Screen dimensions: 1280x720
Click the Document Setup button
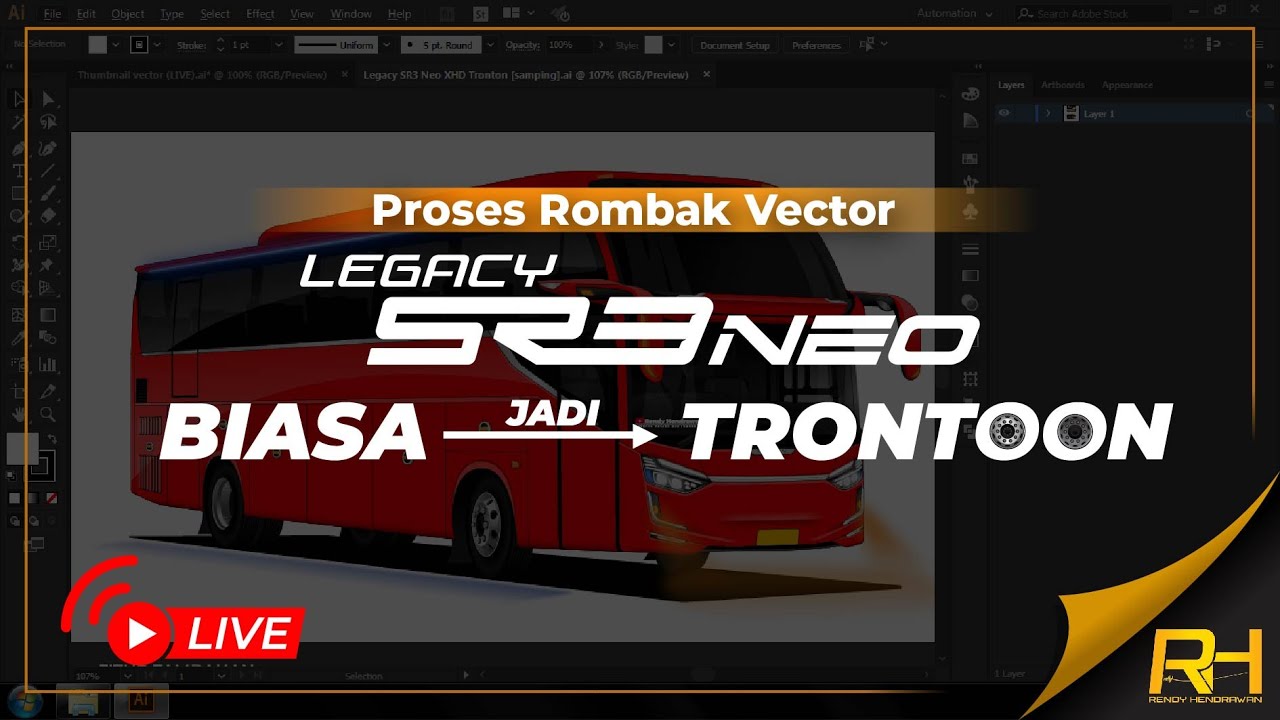pyautogui.click(x=735, y=45)
